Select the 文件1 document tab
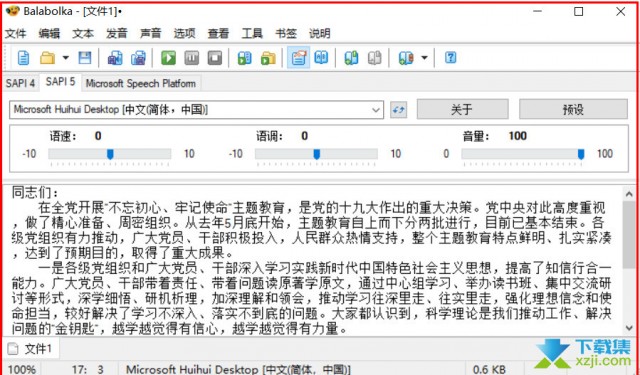This screenshot has width=640, height=375. tap(31, 348)
